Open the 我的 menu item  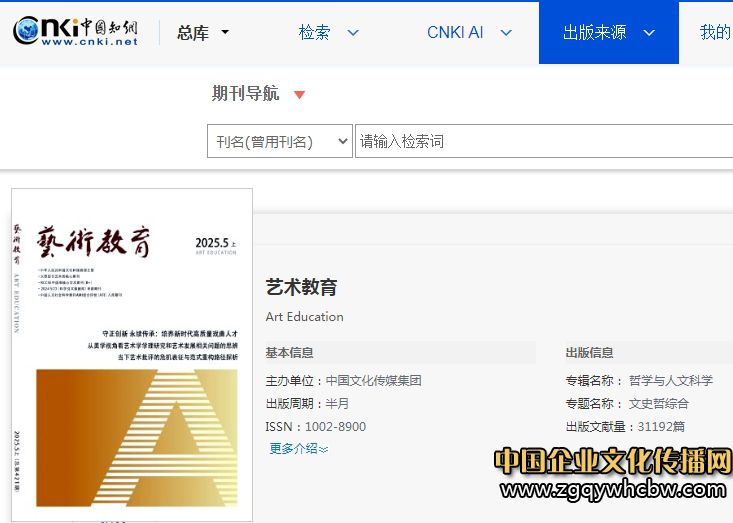[714, 33]
